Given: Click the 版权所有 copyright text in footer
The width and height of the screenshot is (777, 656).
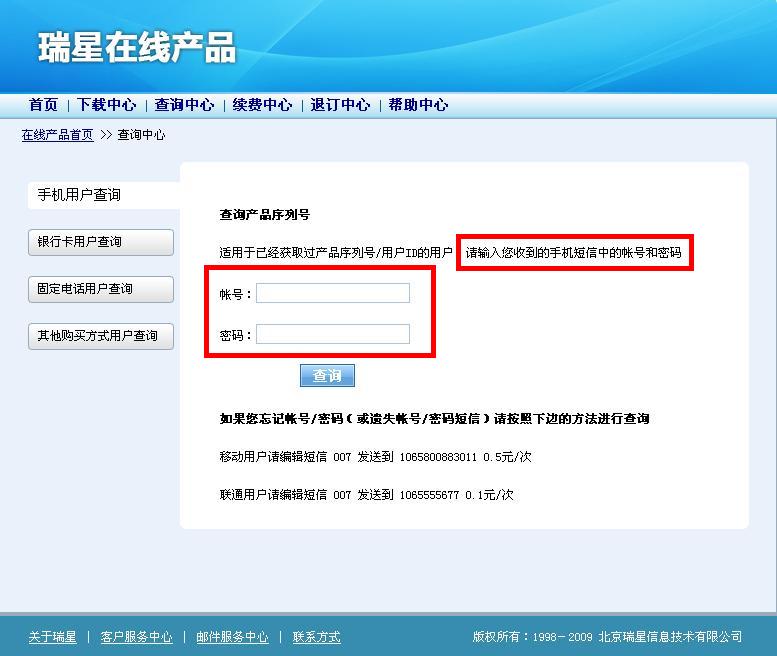Looking at the screenshot, I should pos(607,637).
